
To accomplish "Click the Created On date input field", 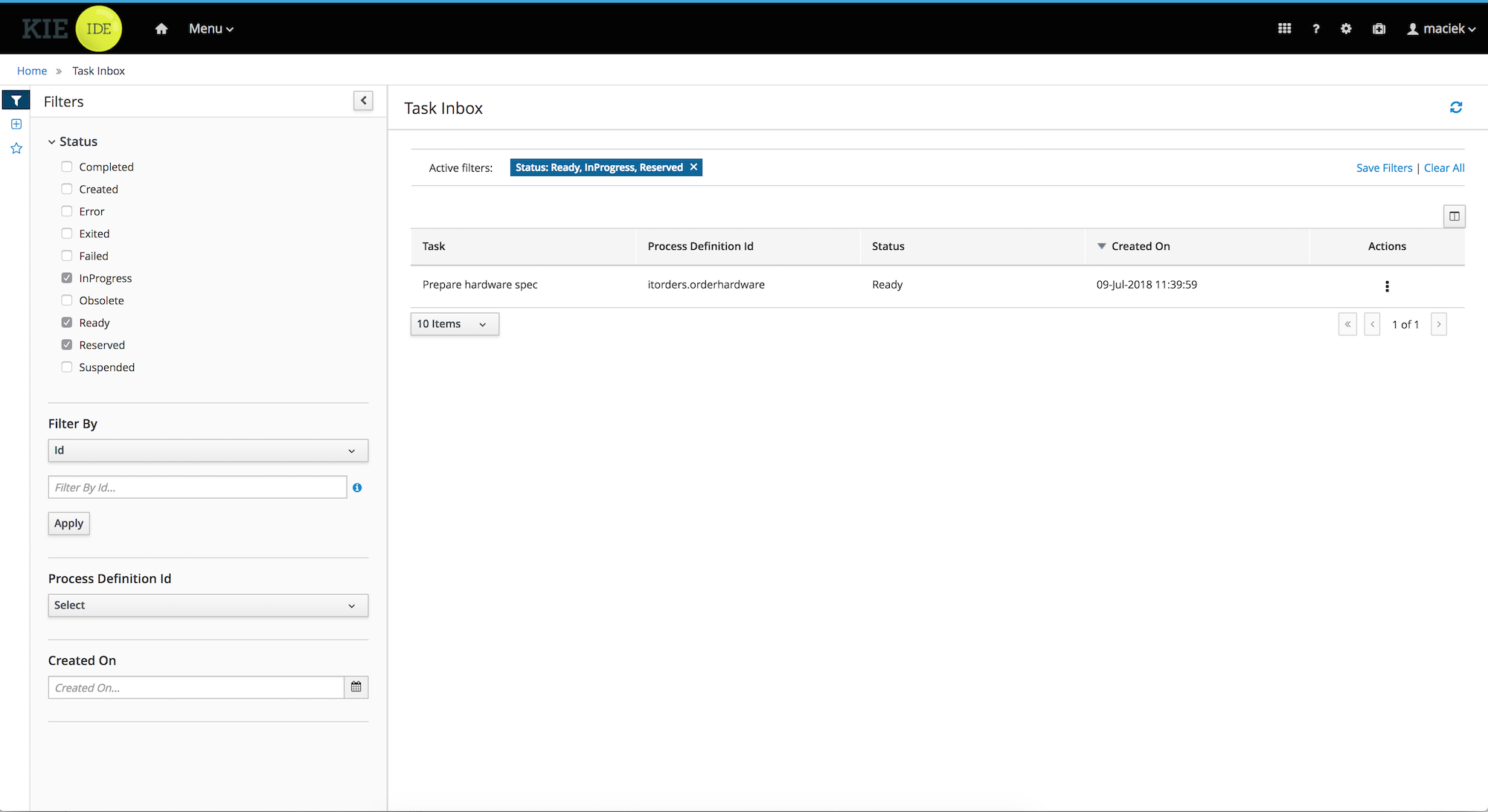I will pyautogui.click(x=196, y=687).
